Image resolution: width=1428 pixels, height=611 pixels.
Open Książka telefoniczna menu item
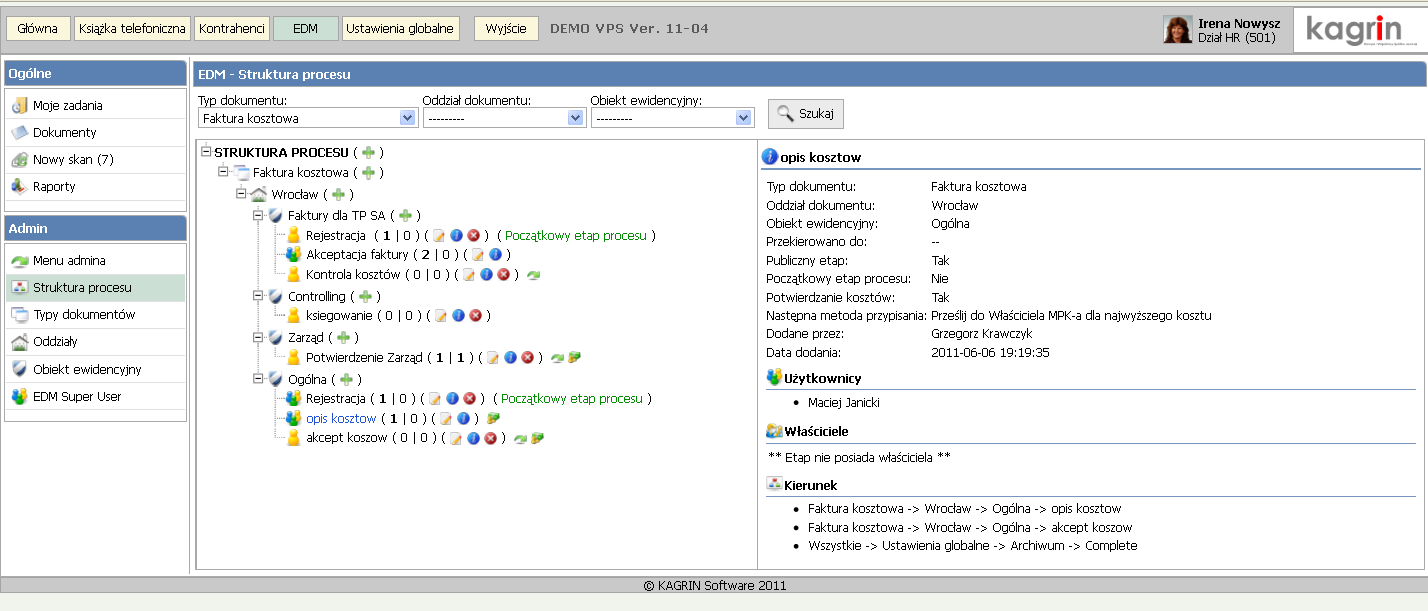tap(132, 29)
